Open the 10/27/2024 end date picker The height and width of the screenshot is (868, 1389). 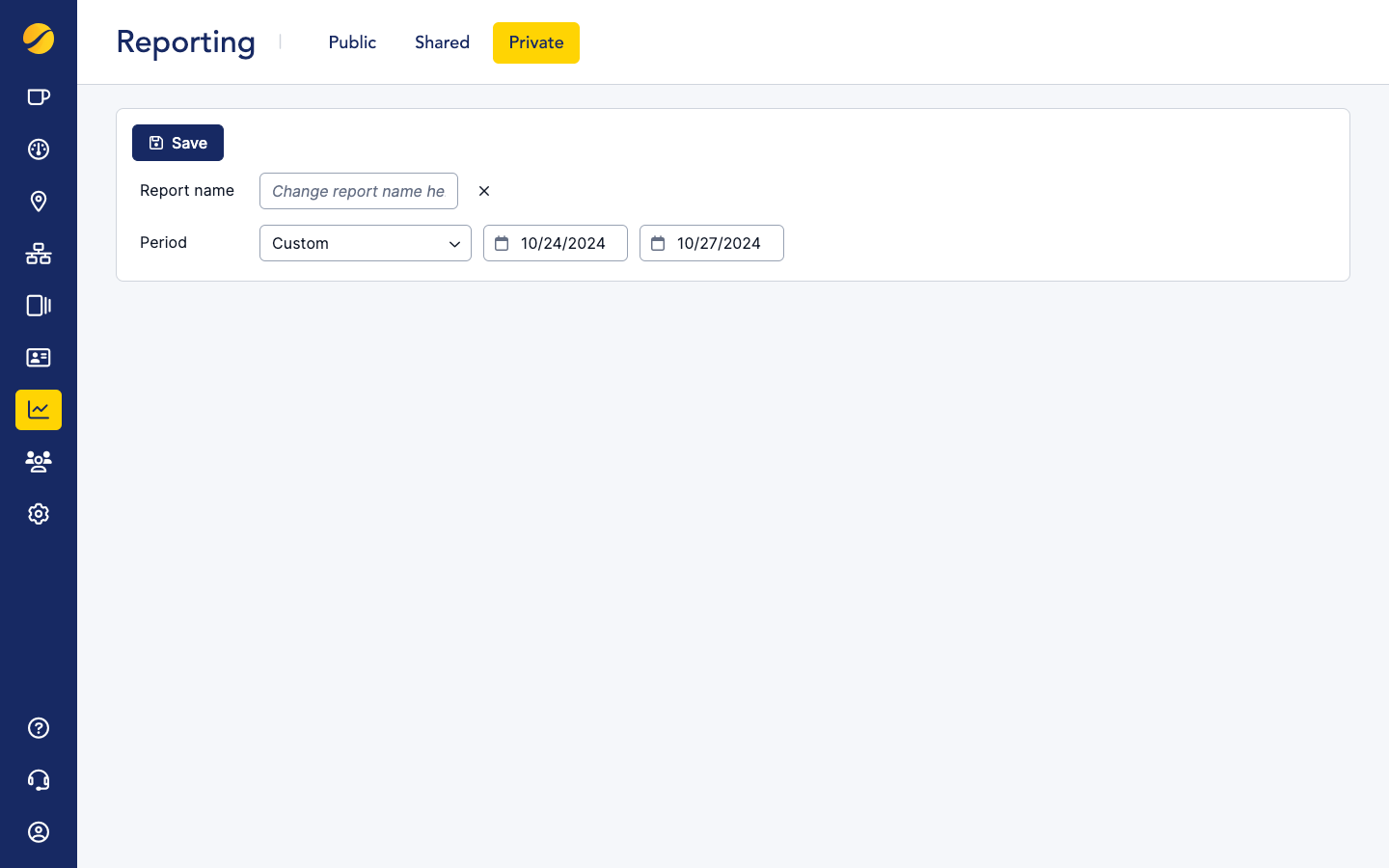click(x=711, y=243)
